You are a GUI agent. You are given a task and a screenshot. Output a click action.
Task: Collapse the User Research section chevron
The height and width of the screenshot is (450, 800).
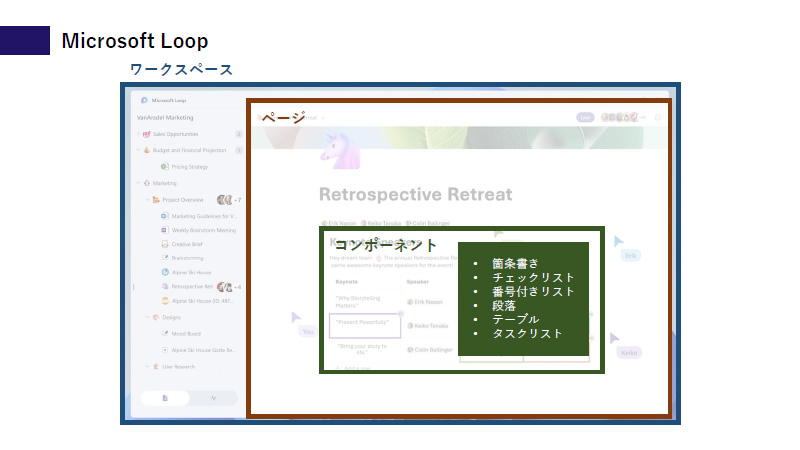tap(147, 366)
